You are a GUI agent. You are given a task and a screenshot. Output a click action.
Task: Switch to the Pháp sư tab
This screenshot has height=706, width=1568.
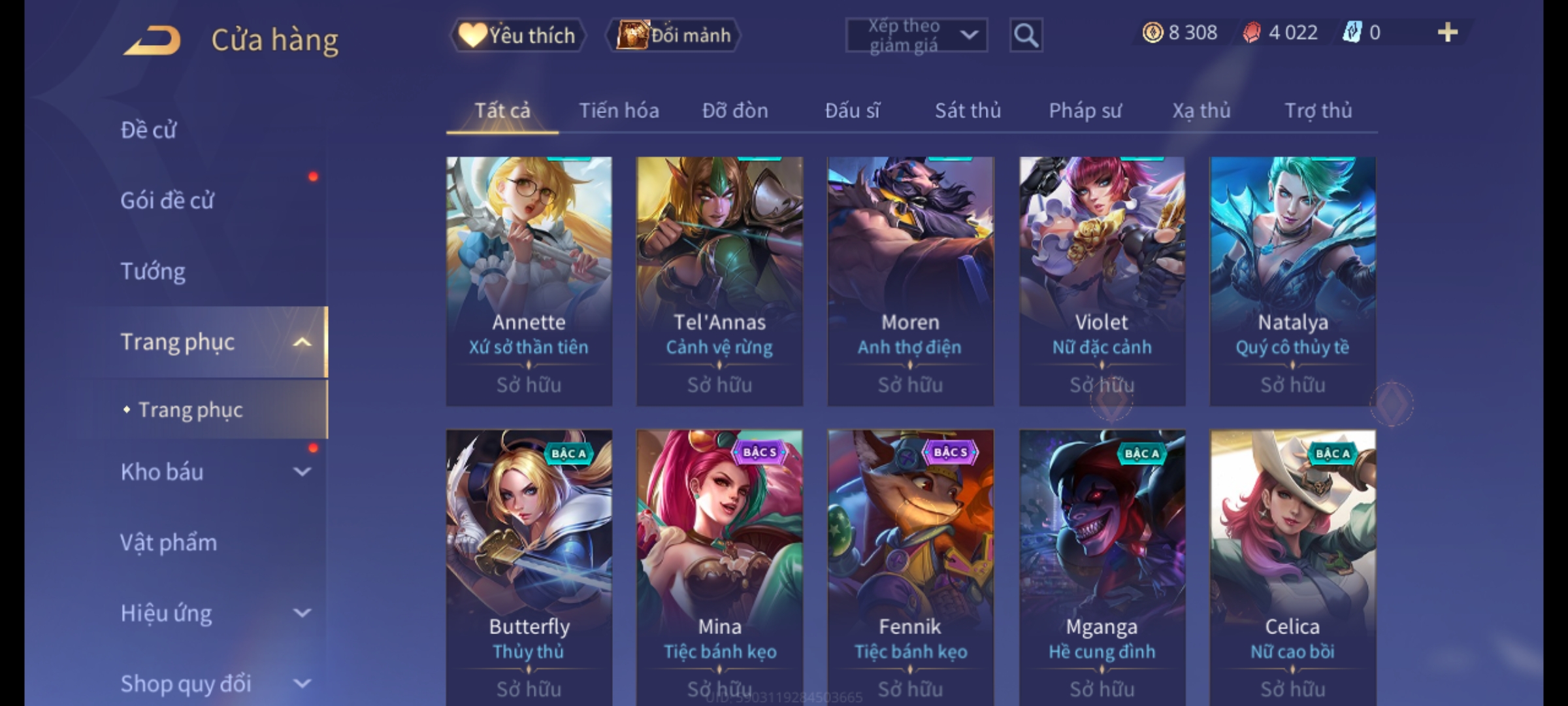coord(1085,110)
